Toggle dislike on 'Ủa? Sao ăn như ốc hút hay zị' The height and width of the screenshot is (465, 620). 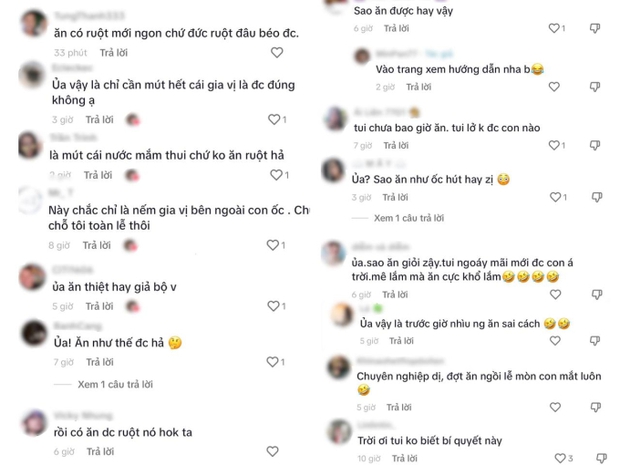[x=597, y=197]
